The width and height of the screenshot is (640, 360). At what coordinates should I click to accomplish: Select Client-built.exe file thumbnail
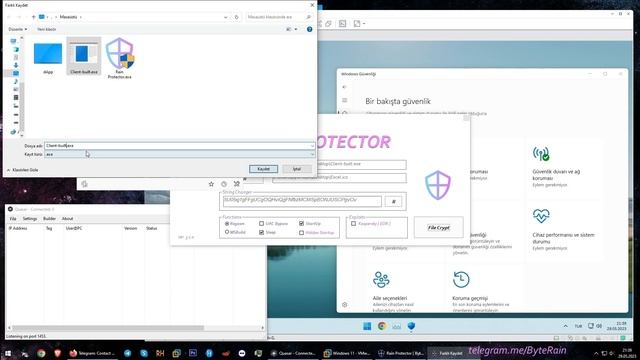84,56
